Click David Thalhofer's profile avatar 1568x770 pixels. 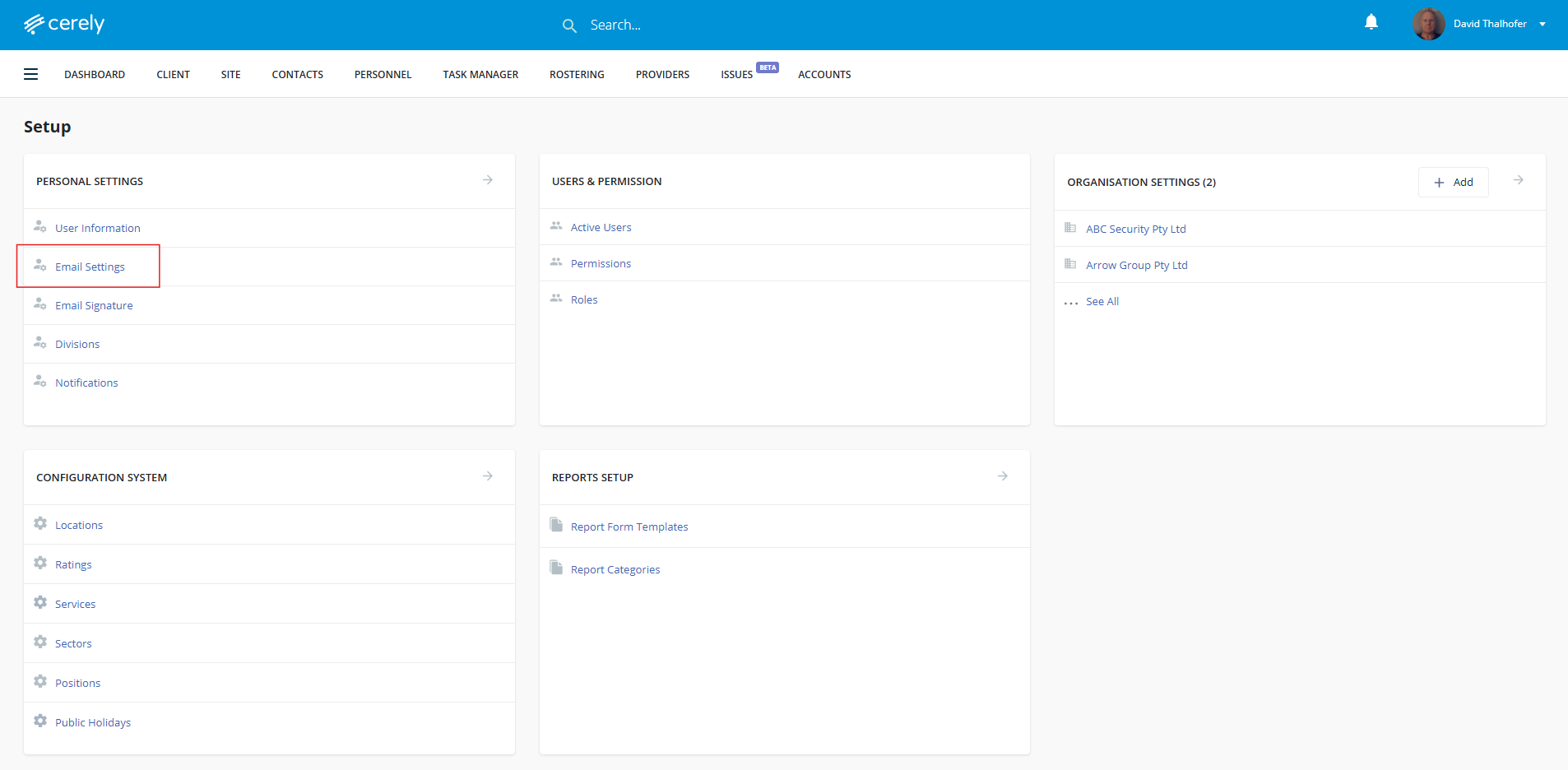(x=1428, y=24)
